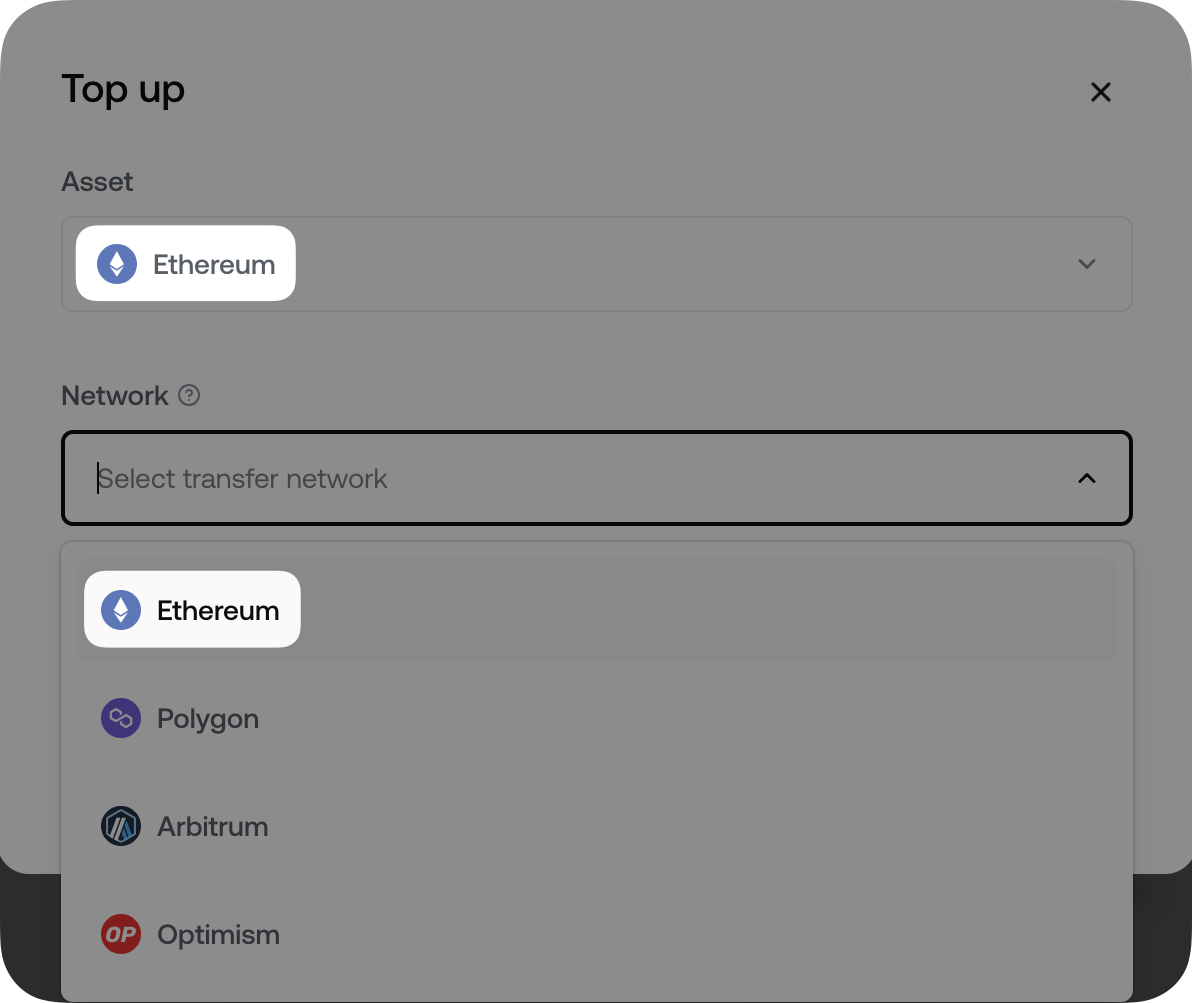Screen dimensions: 1192x1003
Task: Click the X icon to dismiss Top up
Action: [1101, 91]
